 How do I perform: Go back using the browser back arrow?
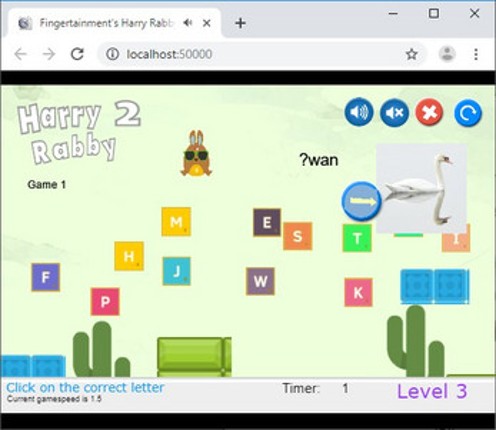[21, 54]
